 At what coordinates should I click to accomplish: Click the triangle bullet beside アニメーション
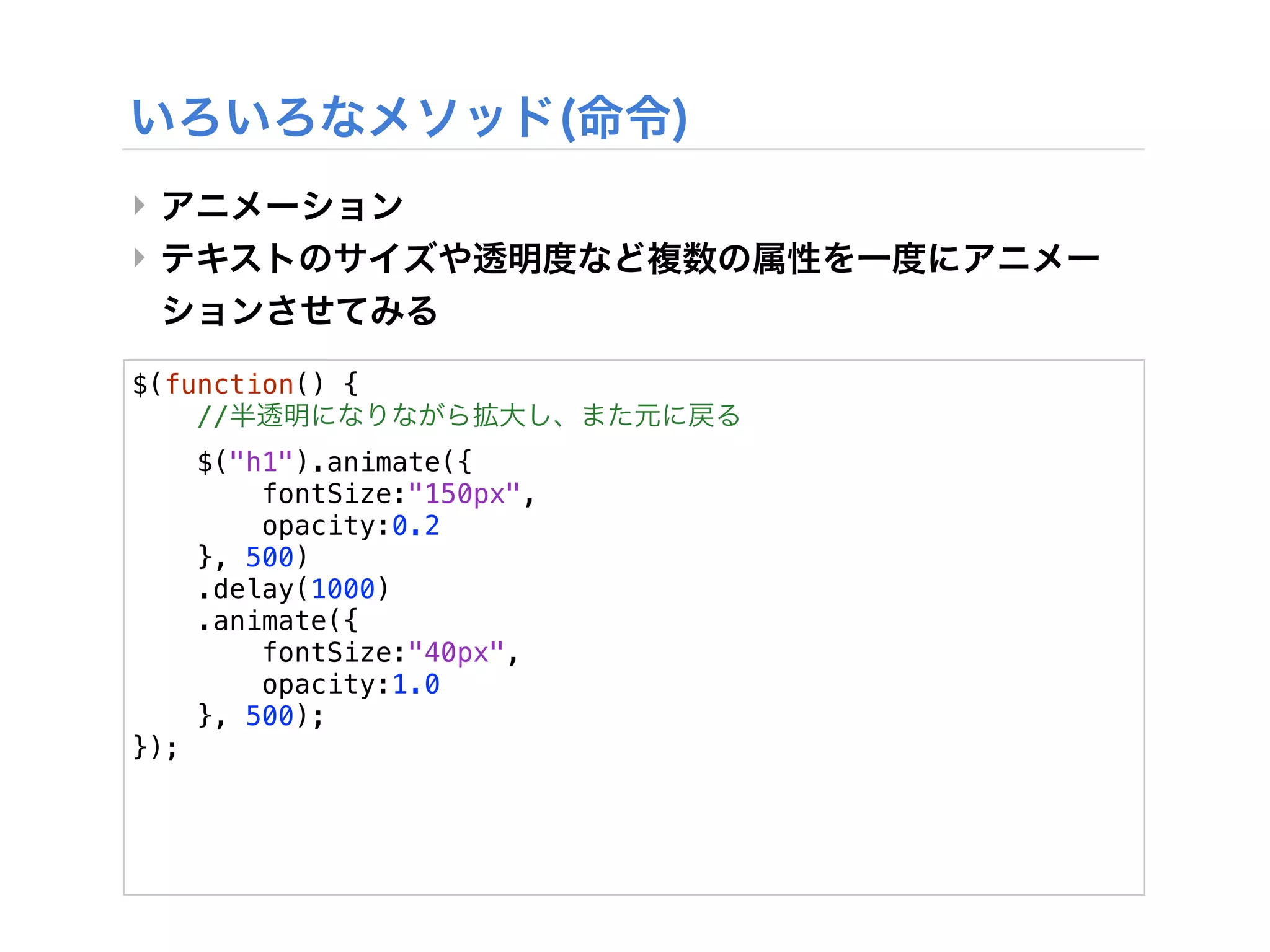140,205
